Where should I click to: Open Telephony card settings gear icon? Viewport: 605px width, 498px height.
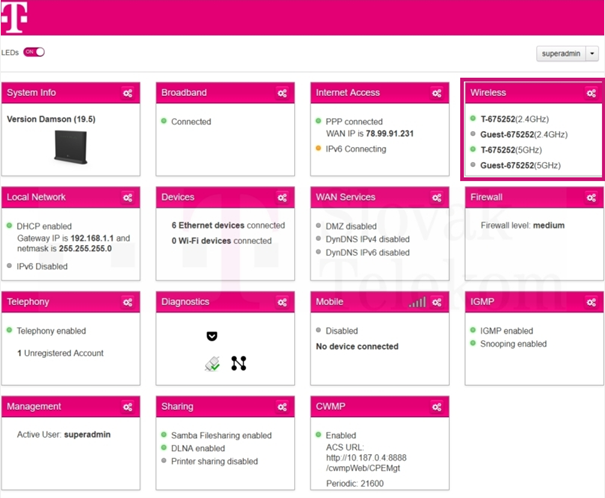pyautogui.click(x=128, y=302)
